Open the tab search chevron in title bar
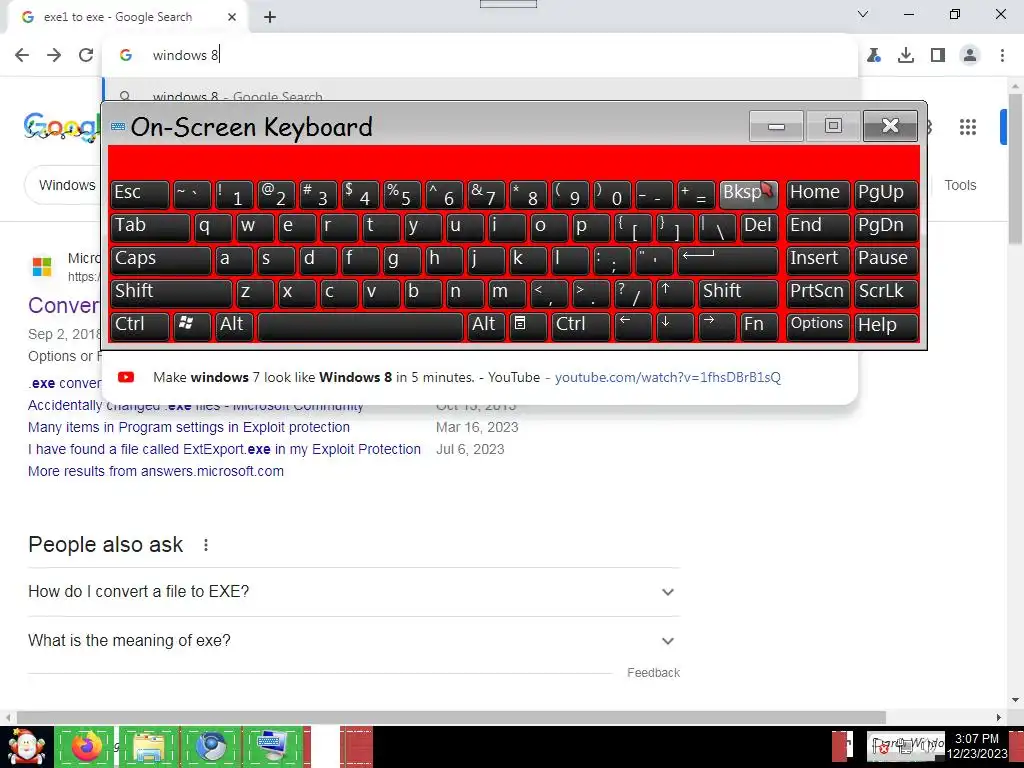 pos(863,14)
